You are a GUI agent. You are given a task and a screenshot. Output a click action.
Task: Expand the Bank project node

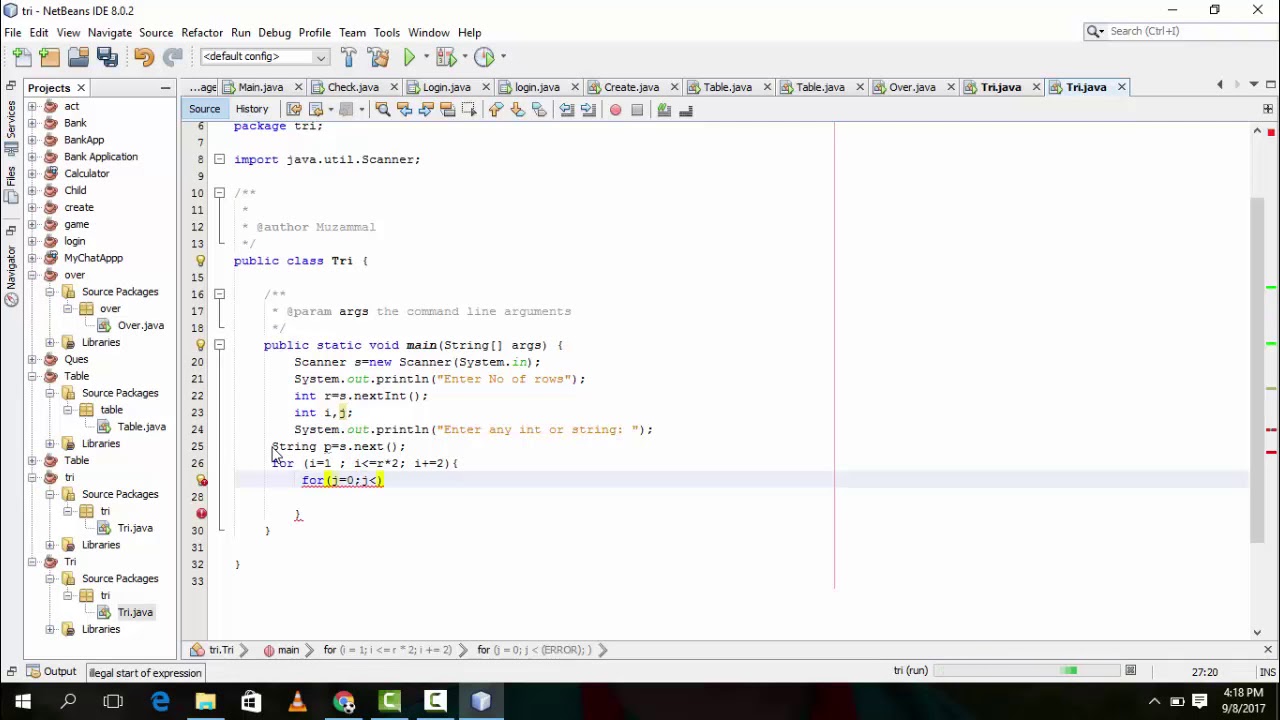[x=32, y=123]
